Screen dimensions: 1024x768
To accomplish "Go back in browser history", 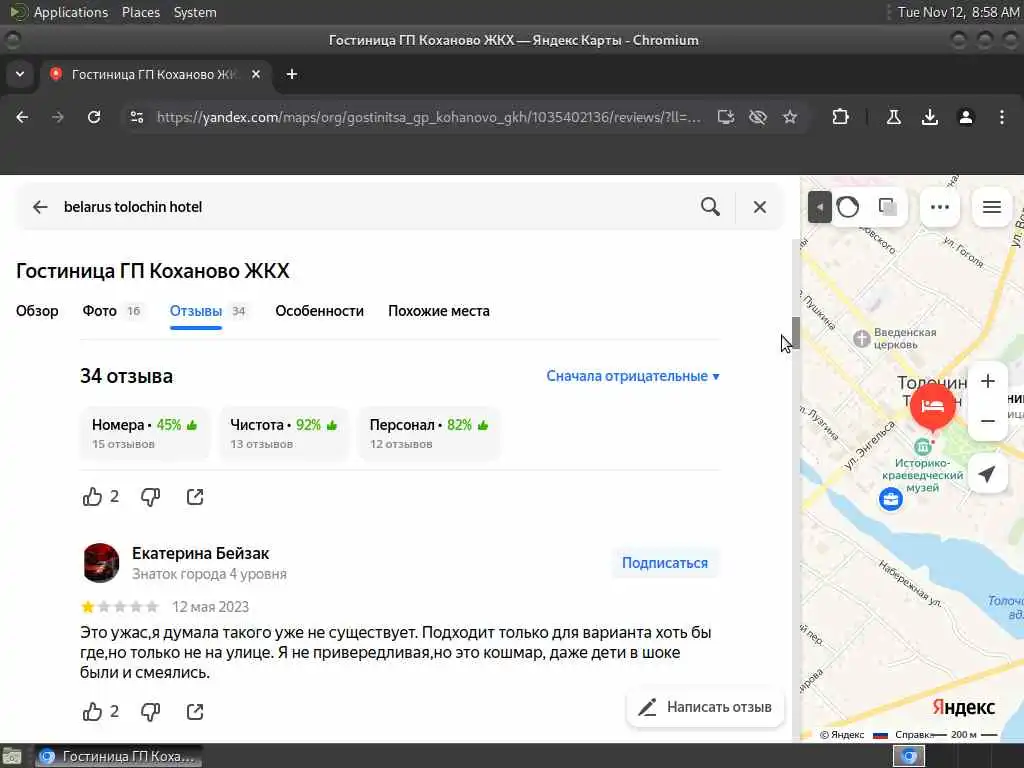I will [22, 117].
